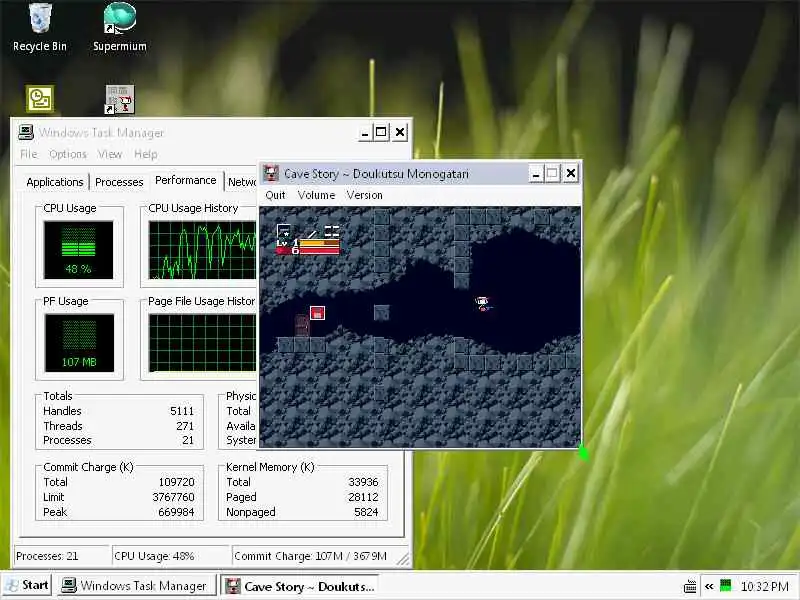
Task: Open the Cave Story desktop shortcut
Action: pos(120,99)
